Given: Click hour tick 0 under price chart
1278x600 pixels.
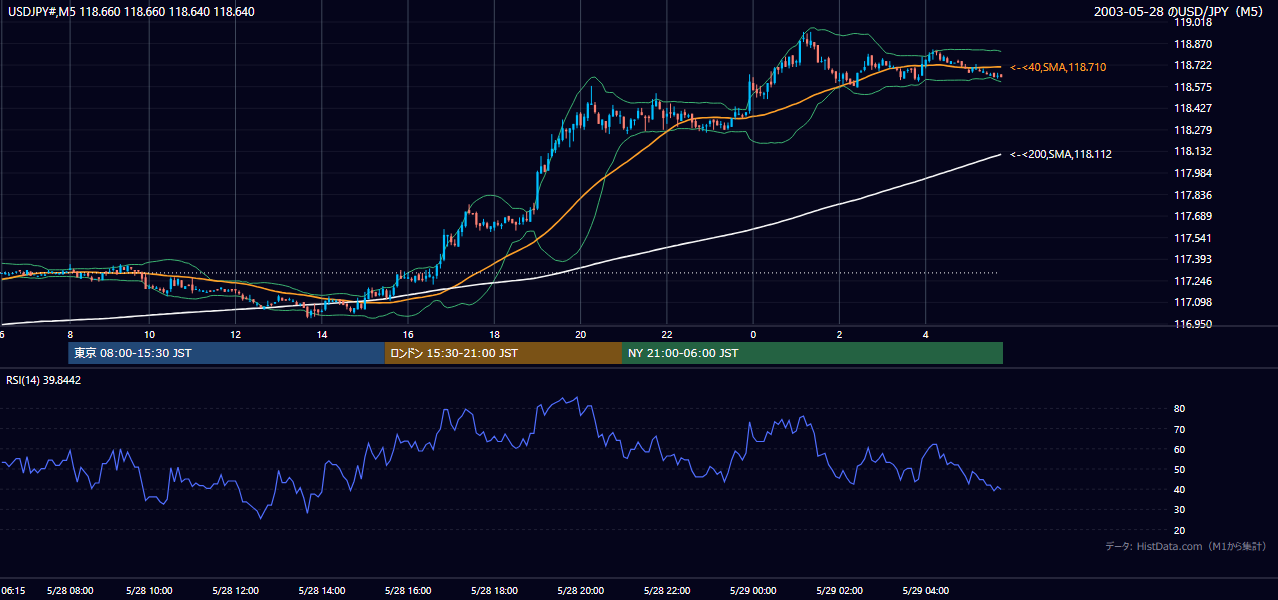Looking at the screenshot, I should (x=753, y=335).
